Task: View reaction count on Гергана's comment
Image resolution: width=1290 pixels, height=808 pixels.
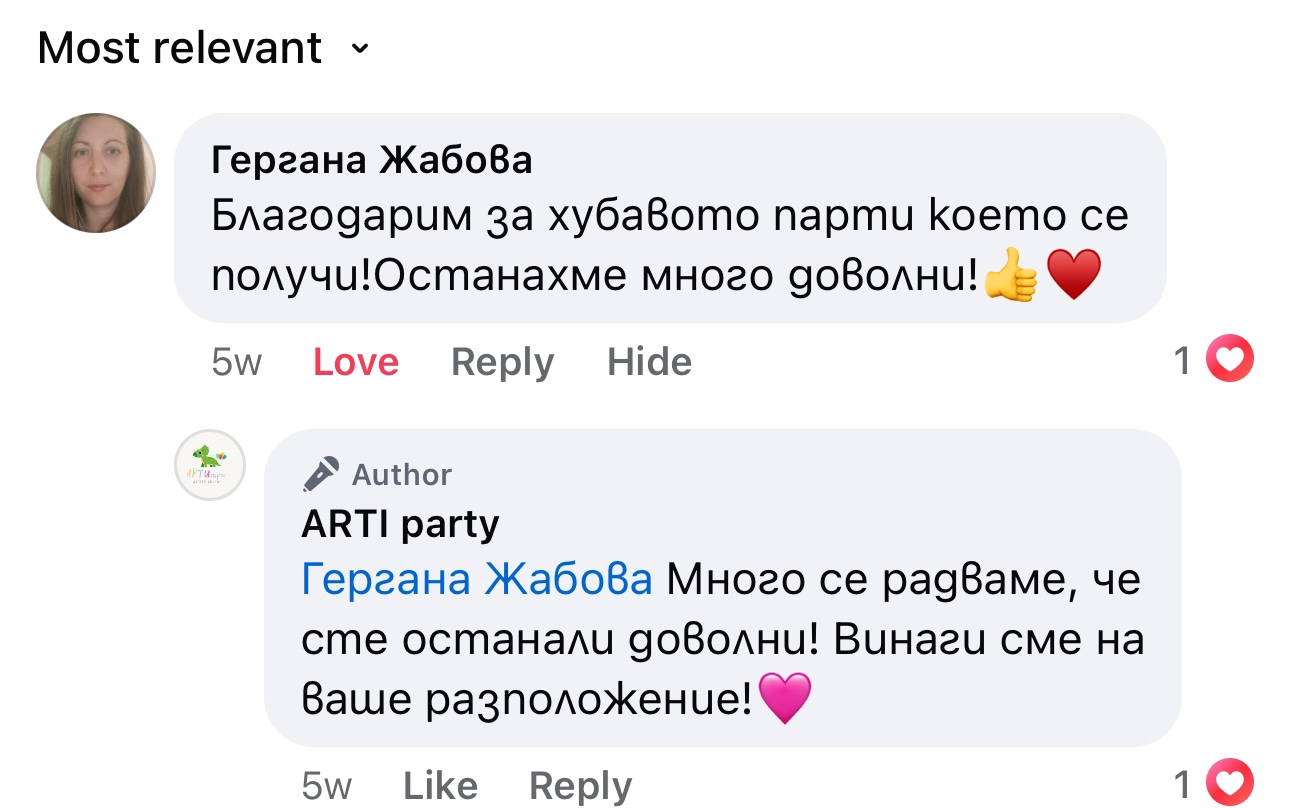Action: coord(1183,360)
